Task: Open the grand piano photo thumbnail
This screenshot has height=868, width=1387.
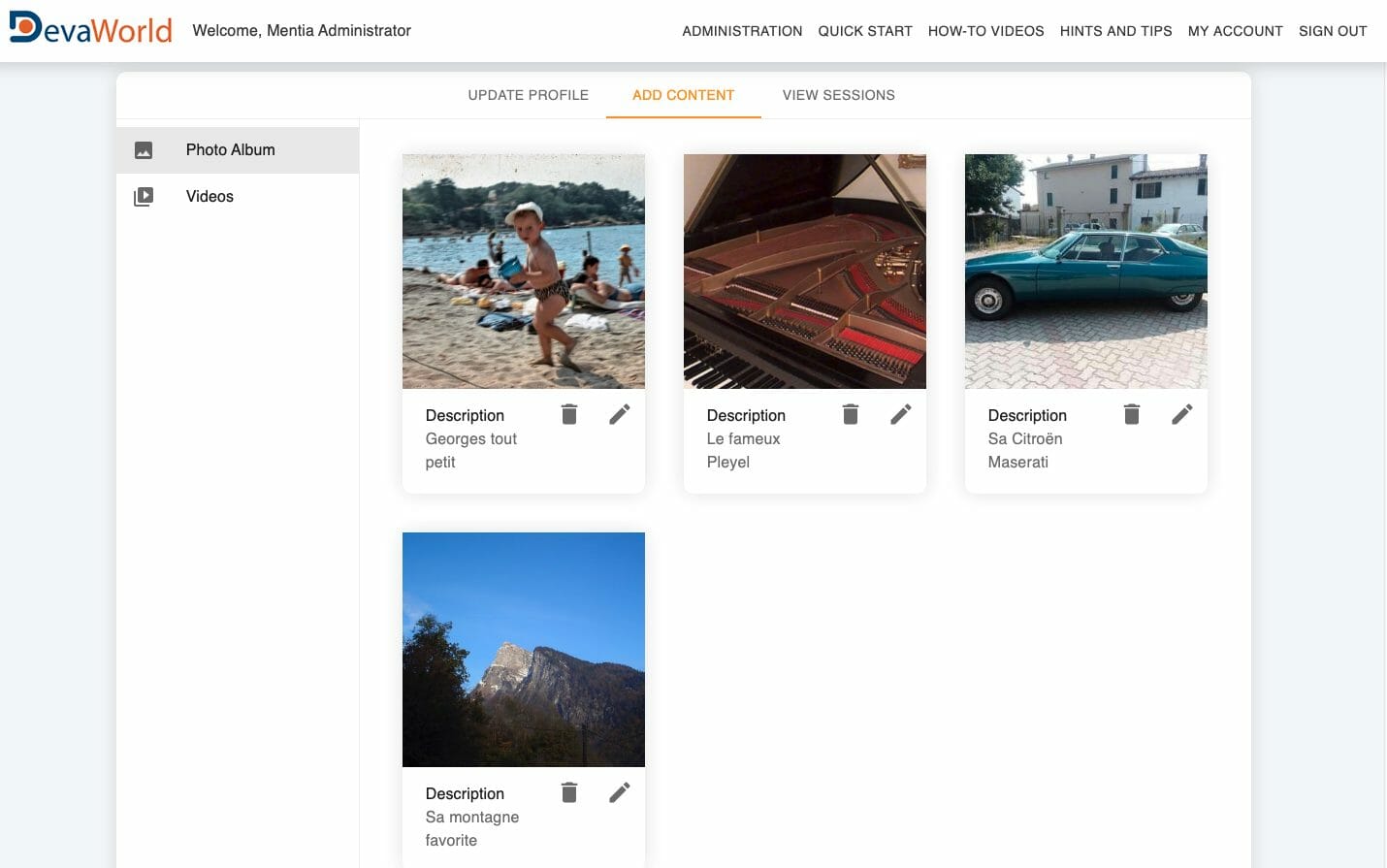Action: [x=805, y=272]
